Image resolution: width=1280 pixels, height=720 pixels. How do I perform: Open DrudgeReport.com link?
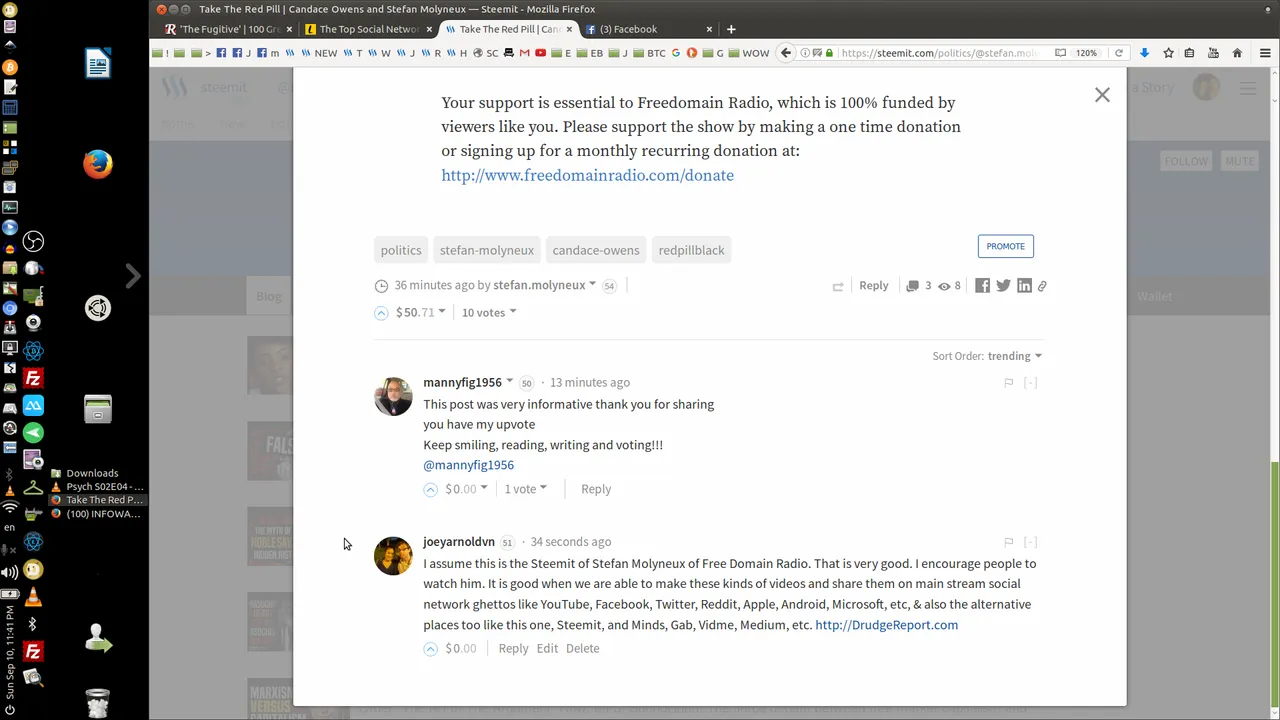click(886, 625)
